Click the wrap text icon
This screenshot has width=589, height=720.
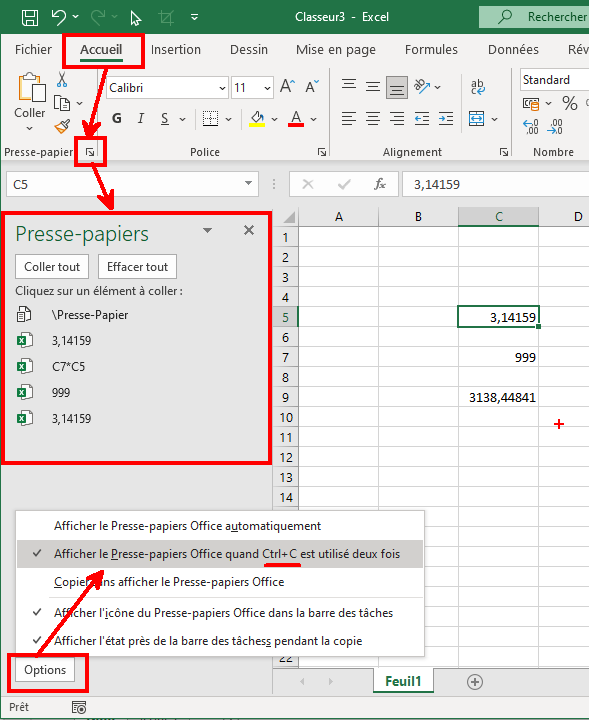pos(477,86)
